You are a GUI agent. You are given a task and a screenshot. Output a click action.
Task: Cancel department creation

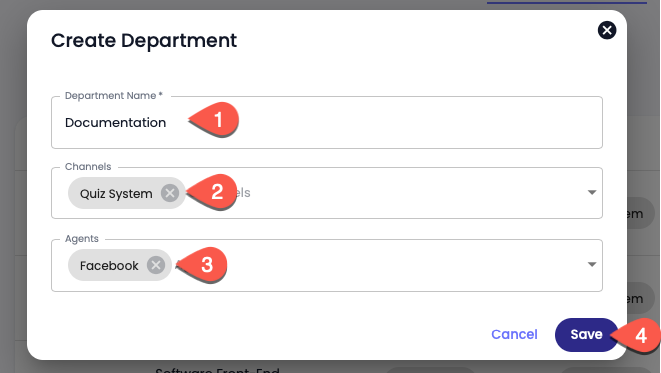(x=514, y=335)
